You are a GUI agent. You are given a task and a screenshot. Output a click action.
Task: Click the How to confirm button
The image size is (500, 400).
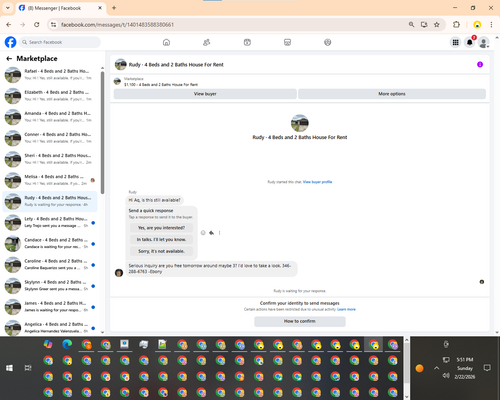[x=300, y=321]
